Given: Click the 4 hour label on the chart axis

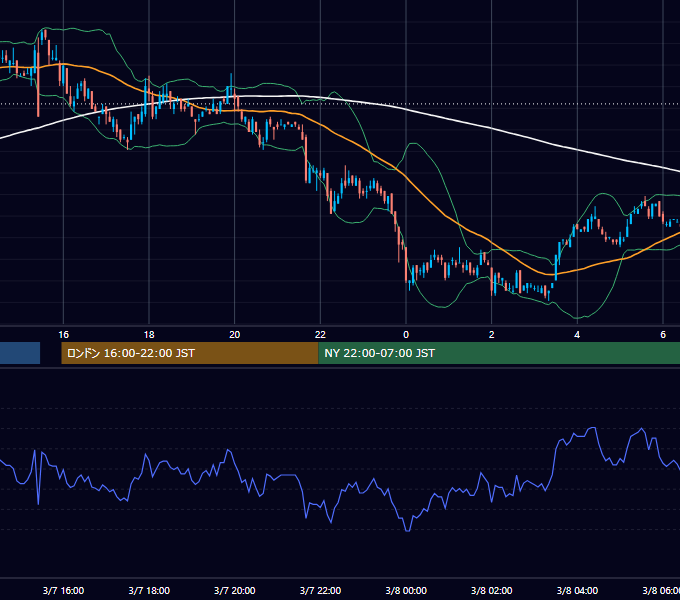Looking at the screenshot, I should [x=577, y=334].
